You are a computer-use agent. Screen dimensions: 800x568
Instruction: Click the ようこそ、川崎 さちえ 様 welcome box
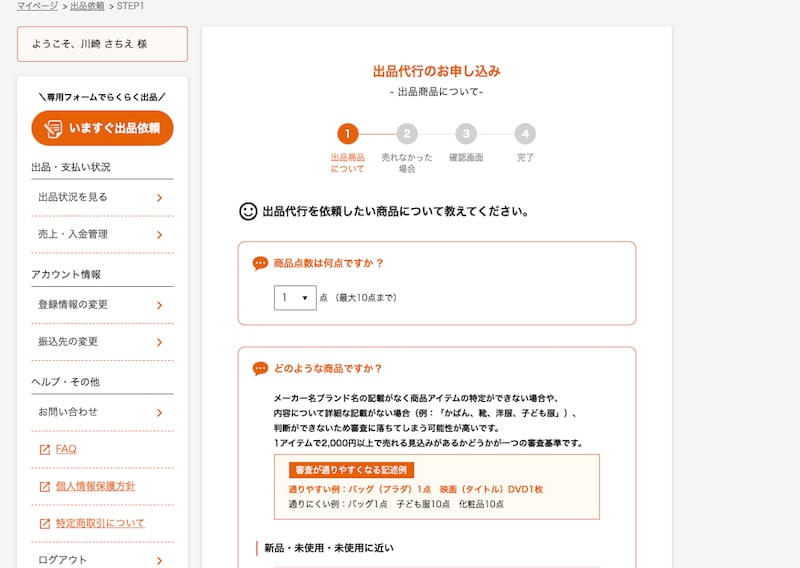point(102,44)
